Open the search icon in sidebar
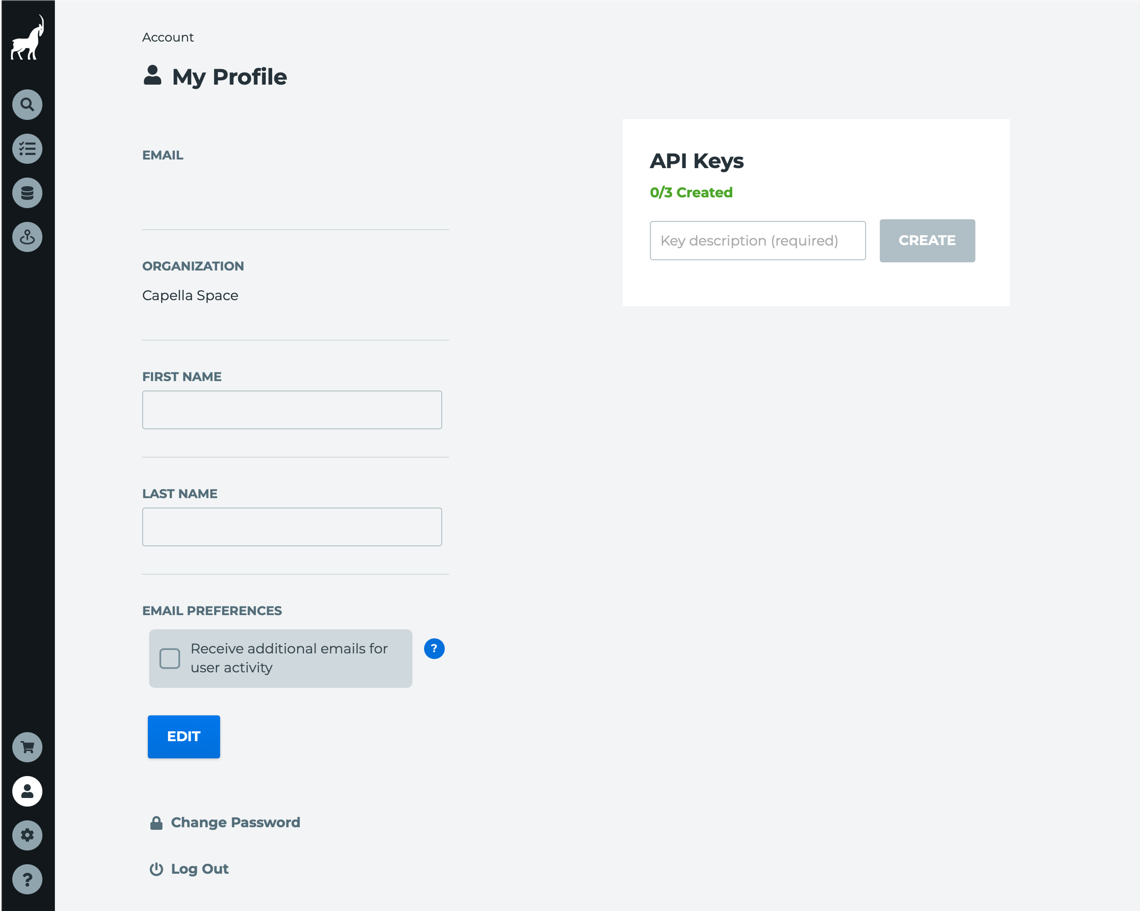Viewport: 1140px width, 911px height. pos(27,105)
